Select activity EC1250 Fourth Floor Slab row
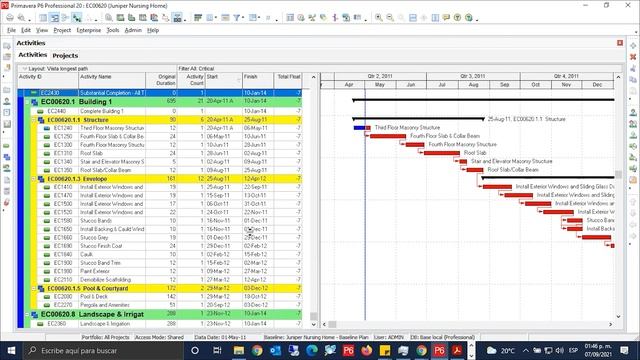Image resolution: width=640 pixels, height=360 pixels. (x=169, y=136)
